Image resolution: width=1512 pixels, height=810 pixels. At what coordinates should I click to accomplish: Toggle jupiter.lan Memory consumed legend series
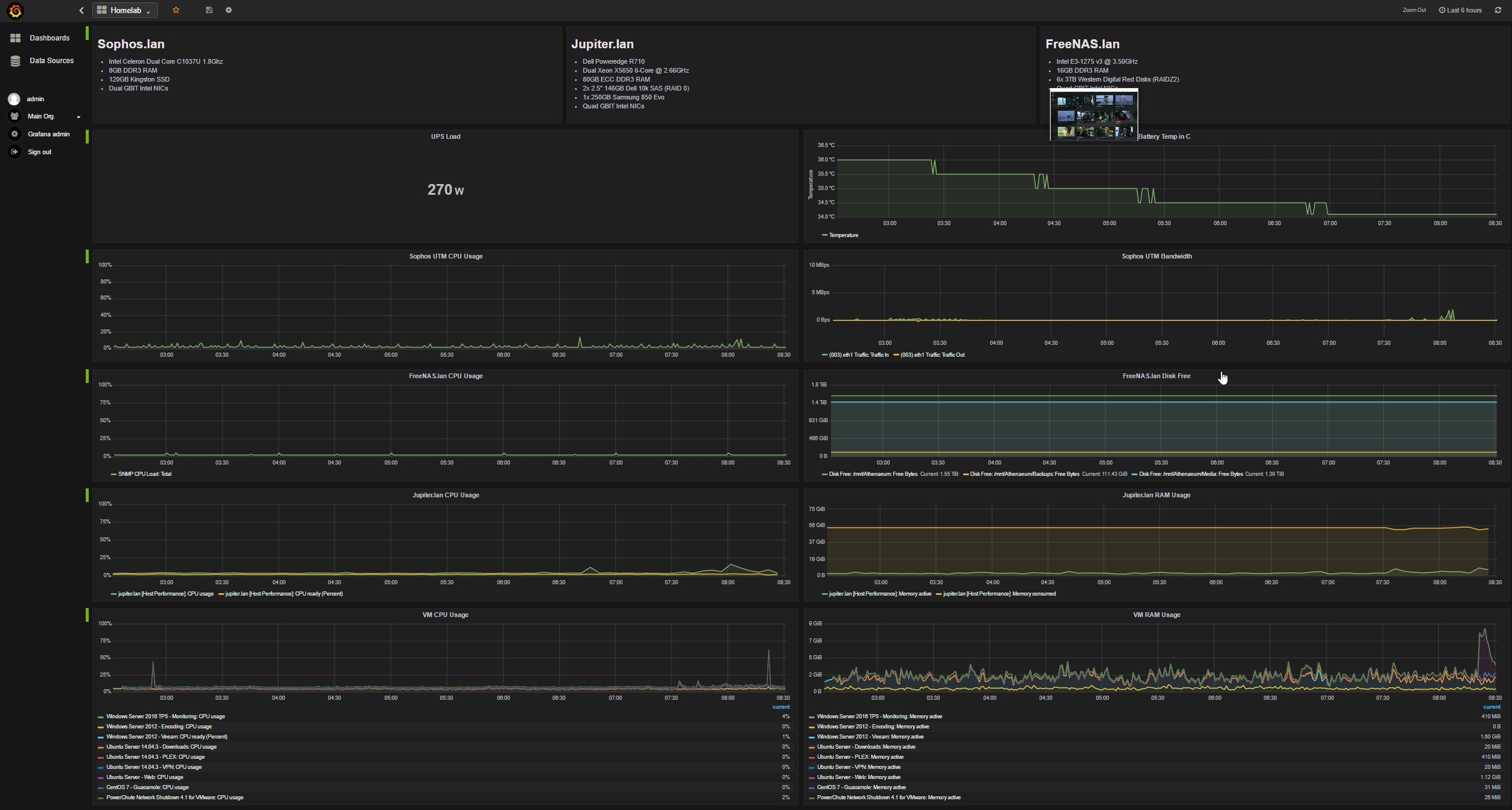pos(999,594)
